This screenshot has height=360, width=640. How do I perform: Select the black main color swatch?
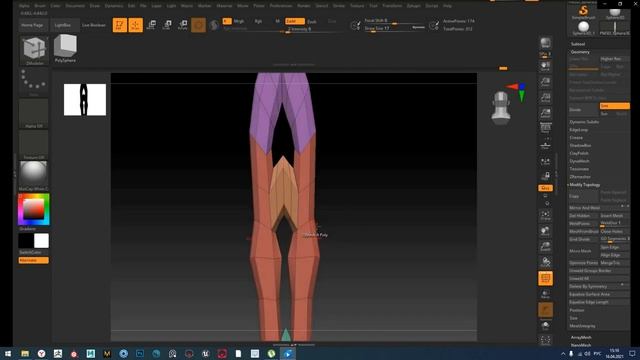pyautogui.click(x=26, y=241)
